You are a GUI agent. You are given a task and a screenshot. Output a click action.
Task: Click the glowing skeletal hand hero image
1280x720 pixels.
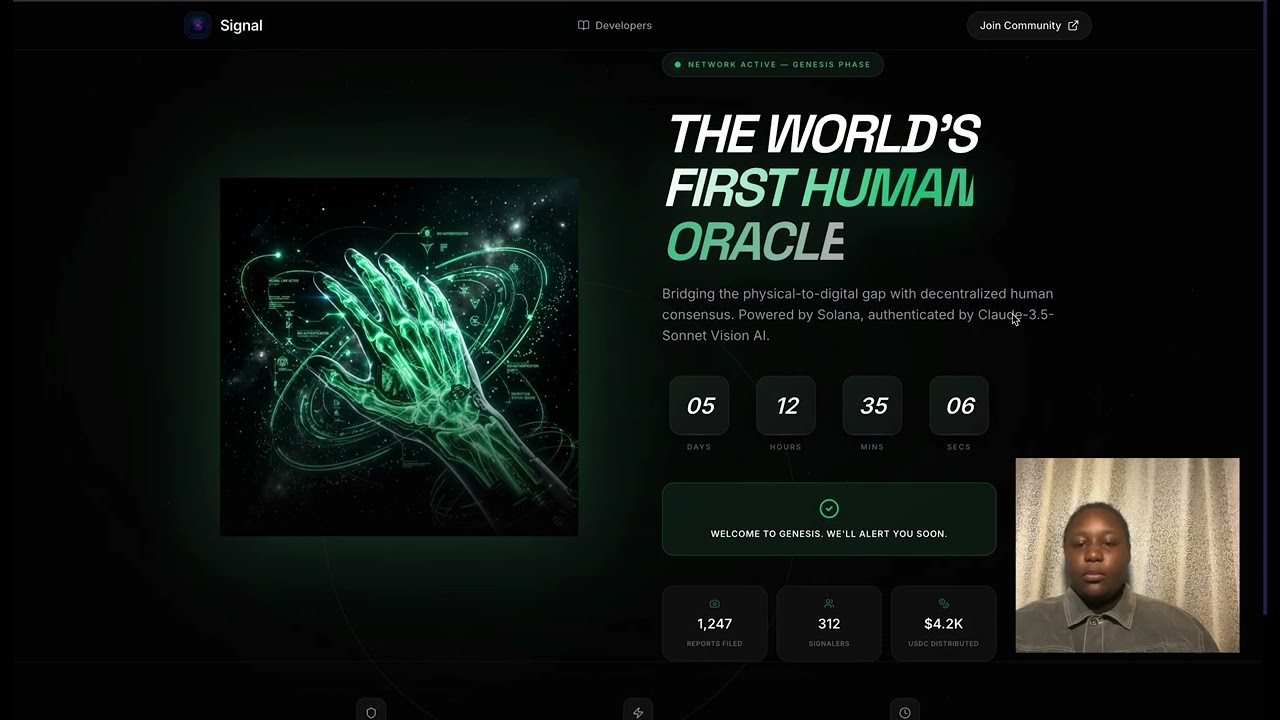point(399,357)
